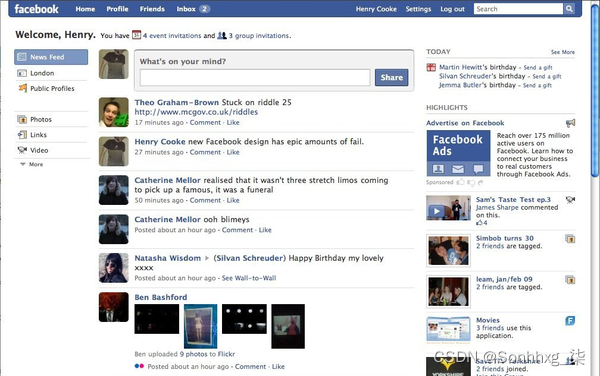This screenshot has width=600, height=376.
Task: Open Theo Graham-Brown's profile picture
Action: [x=114, y=112]
